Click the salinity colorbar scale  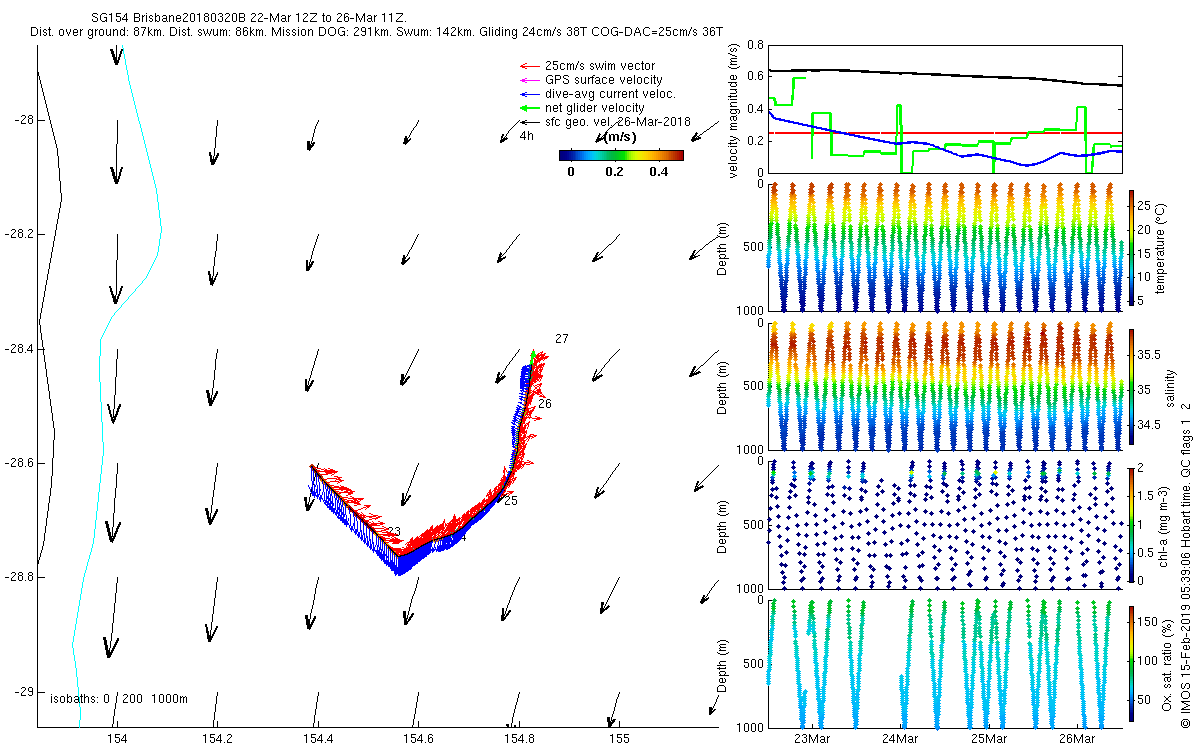tap(1132, 385)
